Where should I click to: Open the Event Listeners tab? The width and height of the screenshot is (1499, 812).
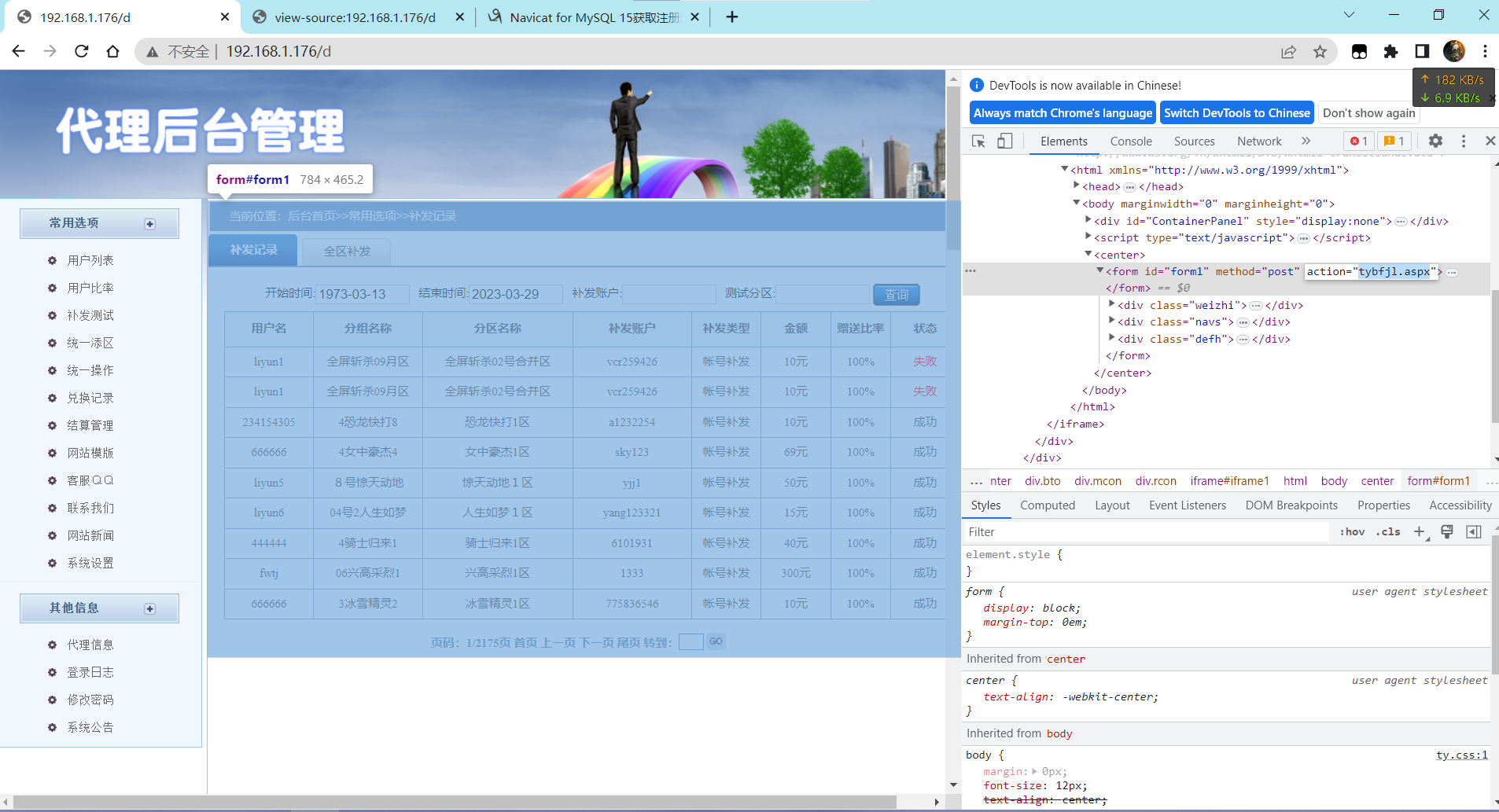coord(1188,505)
